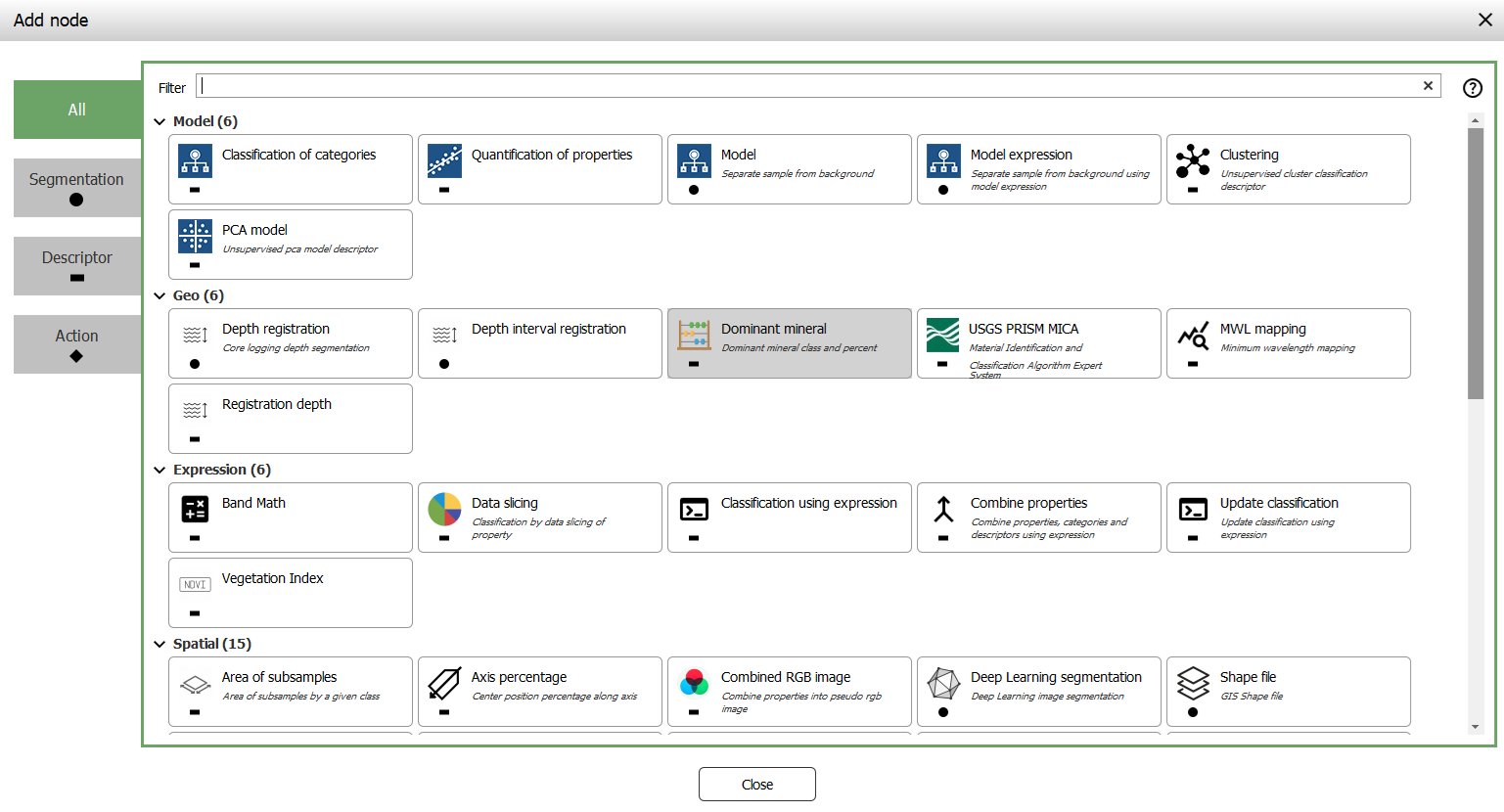Click the Data slicing pie icon

444,509
